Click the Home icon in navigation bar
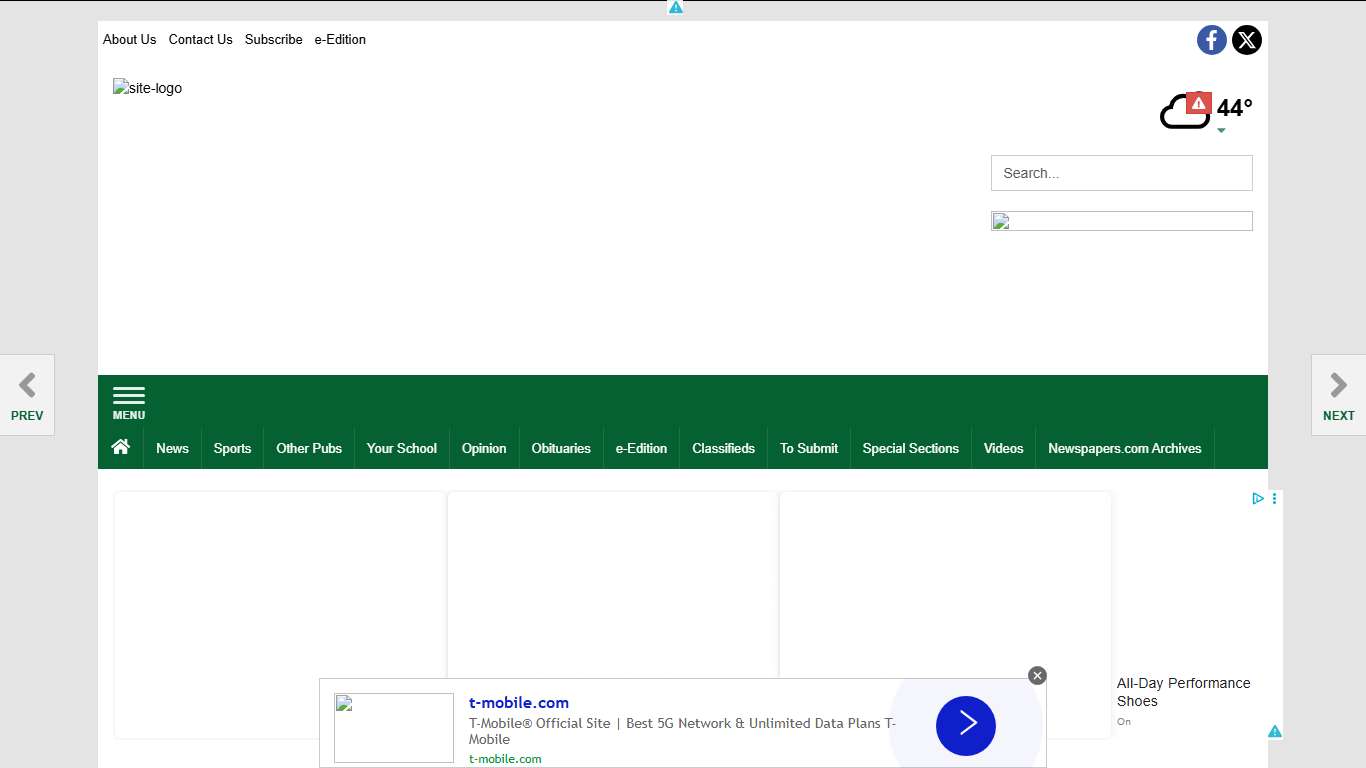This screenshot has width=1366, height=768. click(x=121, y=447)
